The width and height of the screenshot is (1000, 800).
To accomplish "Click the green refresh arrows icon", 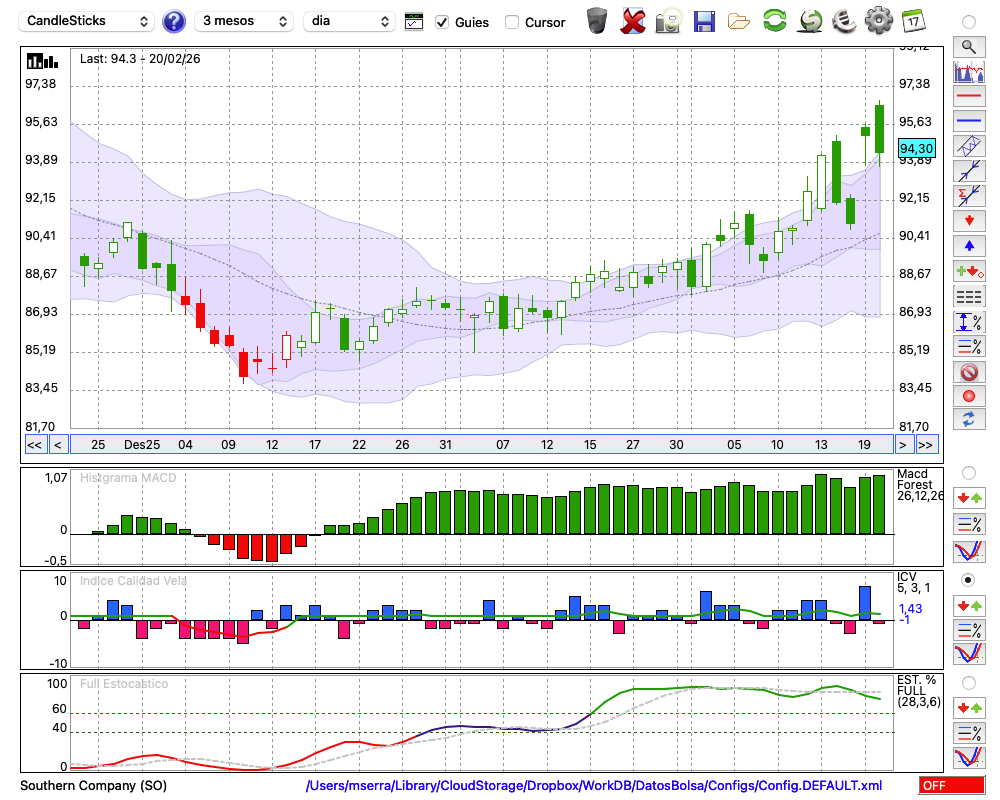I will [x=774, y=20].
